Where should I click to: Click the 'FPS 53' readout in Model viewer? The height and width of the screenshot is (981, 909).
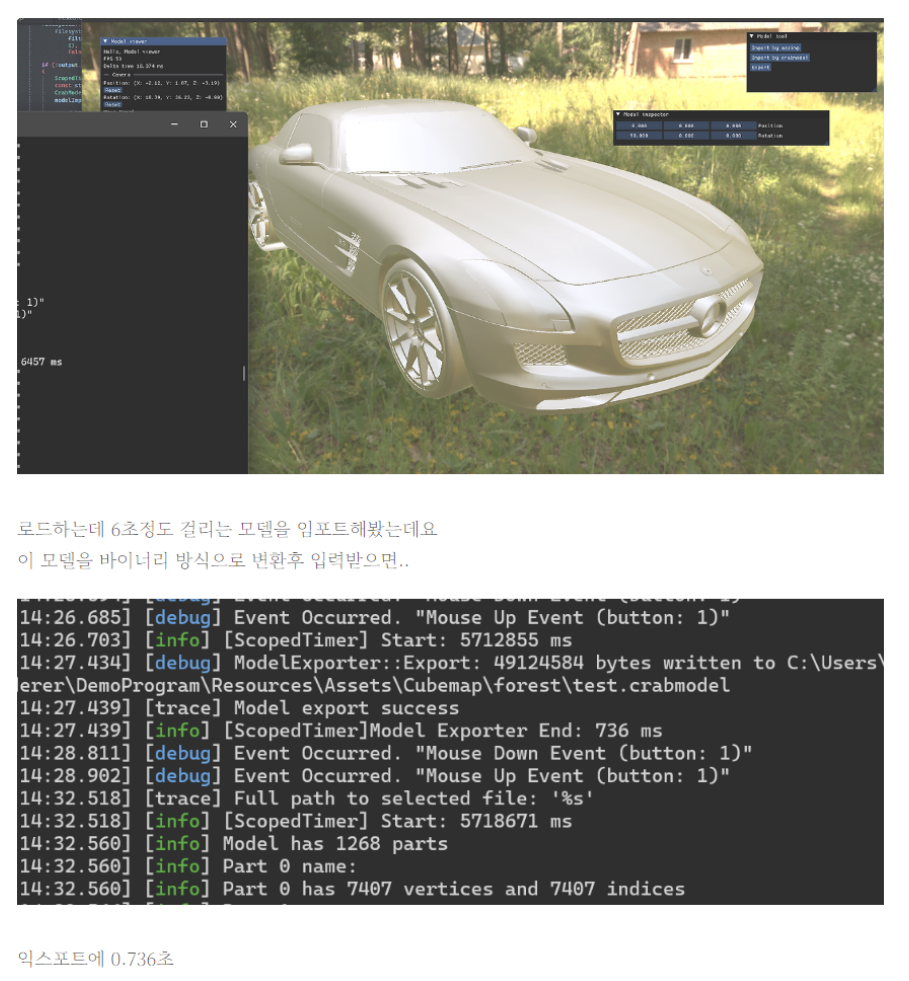pos(111,59)
